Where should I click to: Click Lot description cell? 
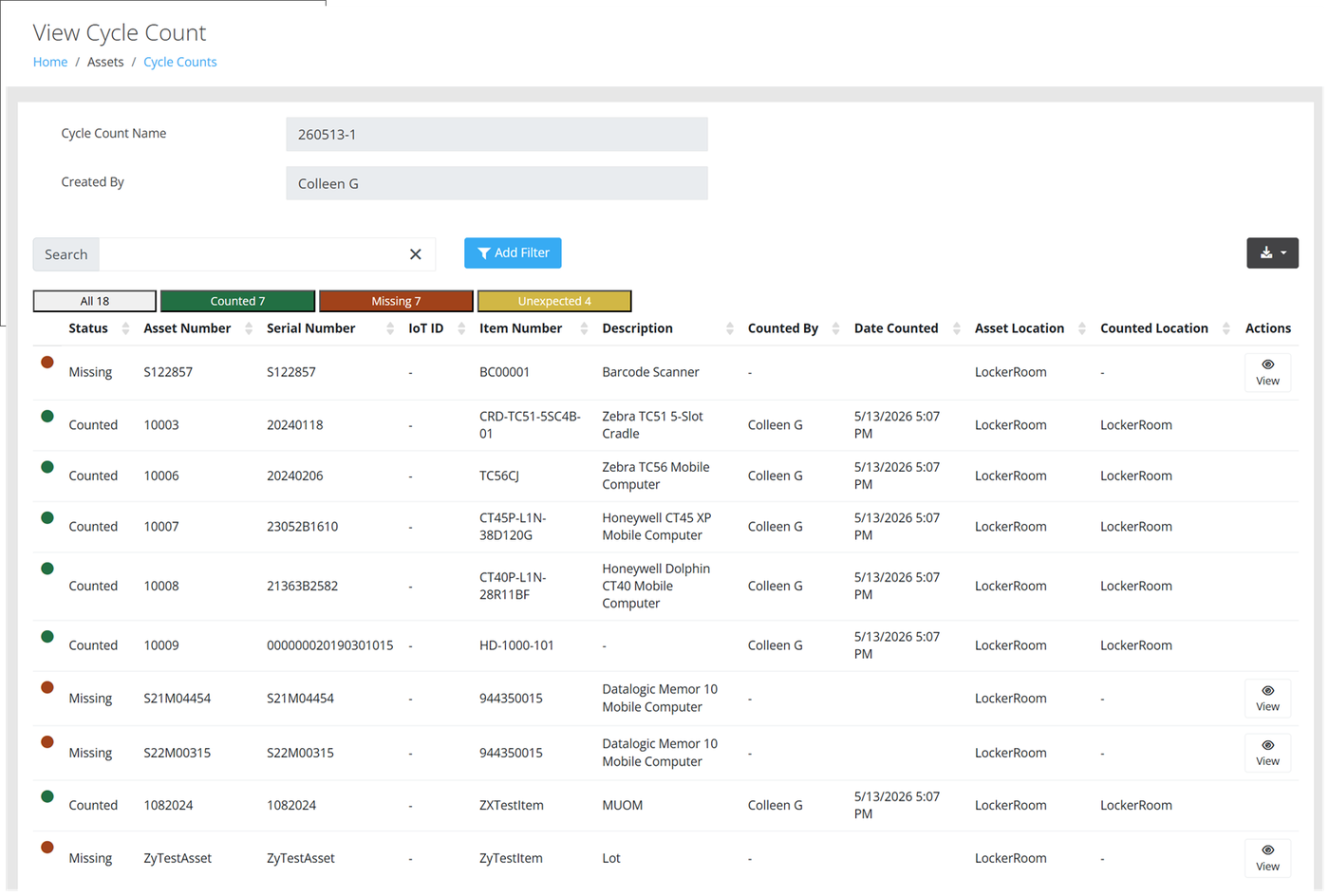click(x=611, y=858)
